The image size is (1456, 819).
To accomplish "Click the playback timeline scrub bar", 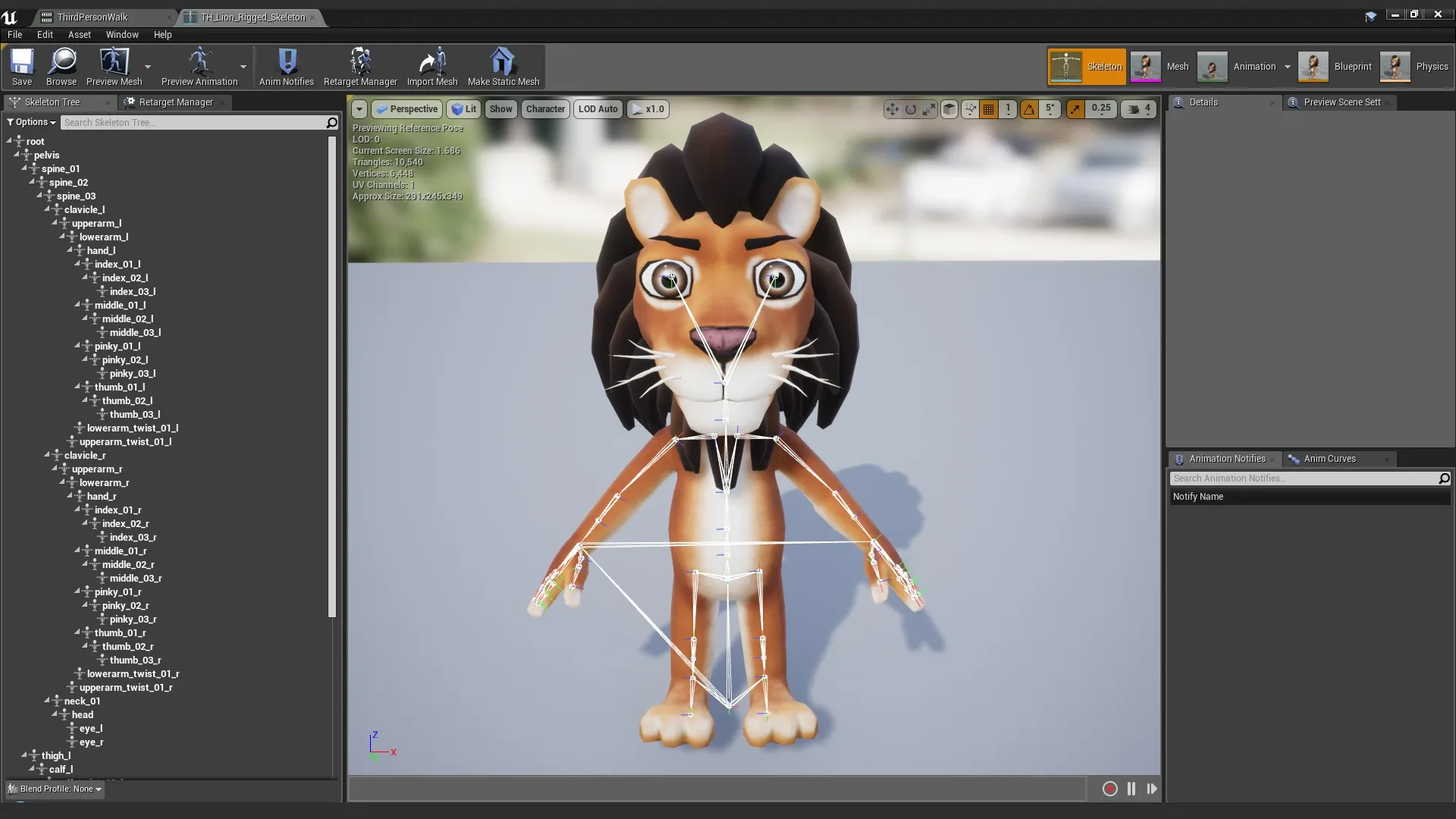I will (717, 789).
